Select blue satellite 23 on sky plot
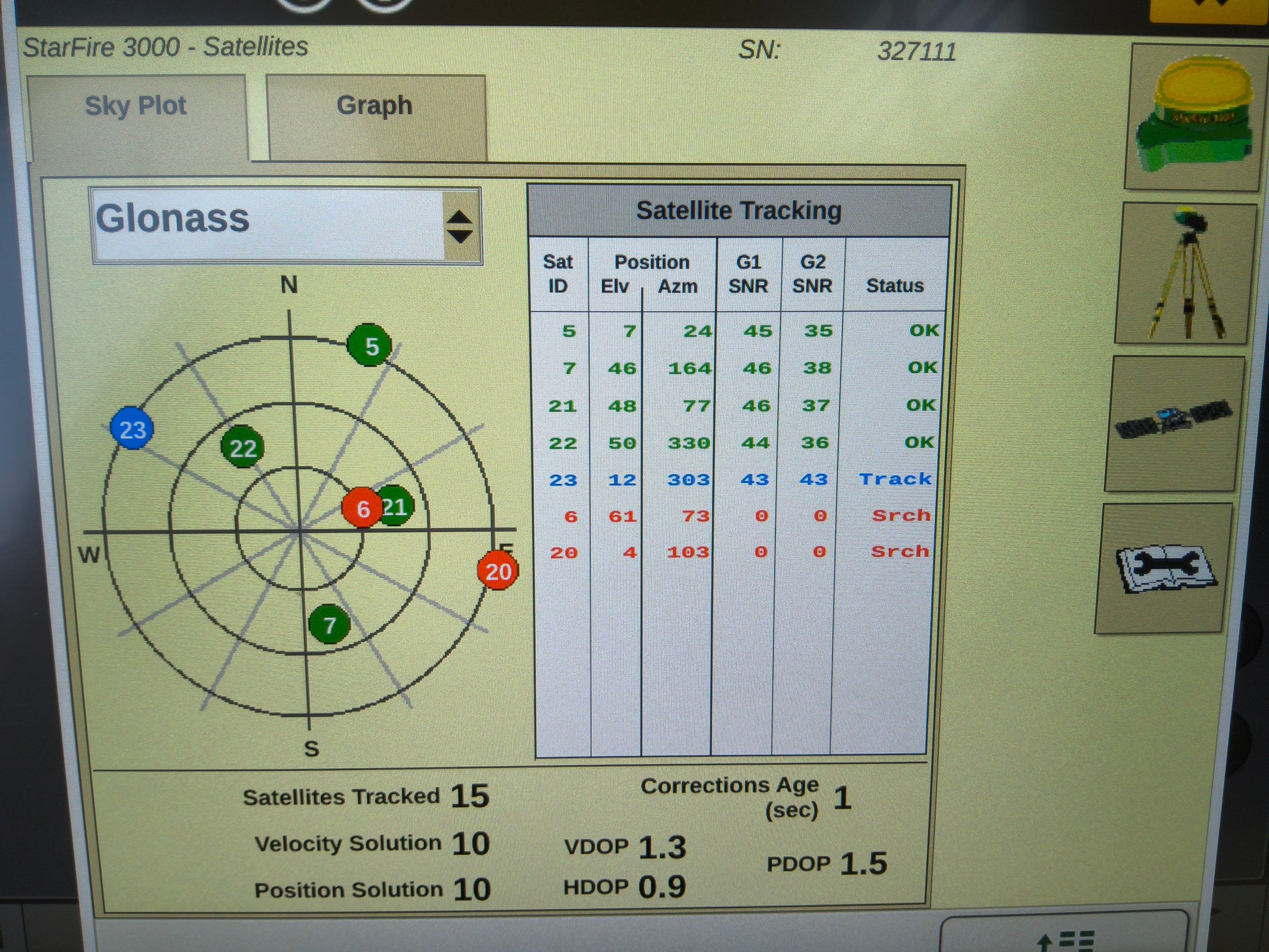Image resolution: width=1269 pixels, height=952 pixels. [x=132, y=429]
